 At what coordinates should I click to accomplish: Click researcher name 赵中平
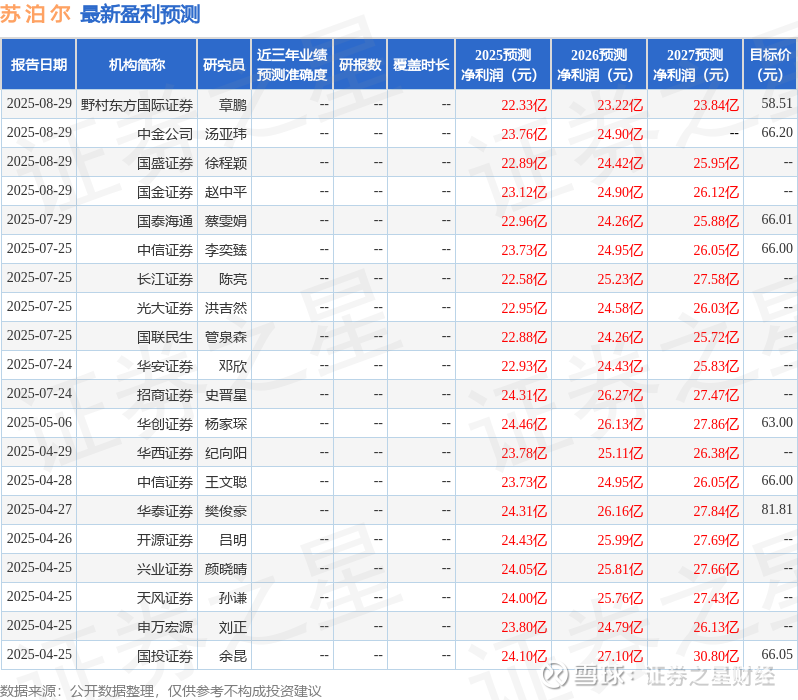pyautogui.click(x=225, y=192)
